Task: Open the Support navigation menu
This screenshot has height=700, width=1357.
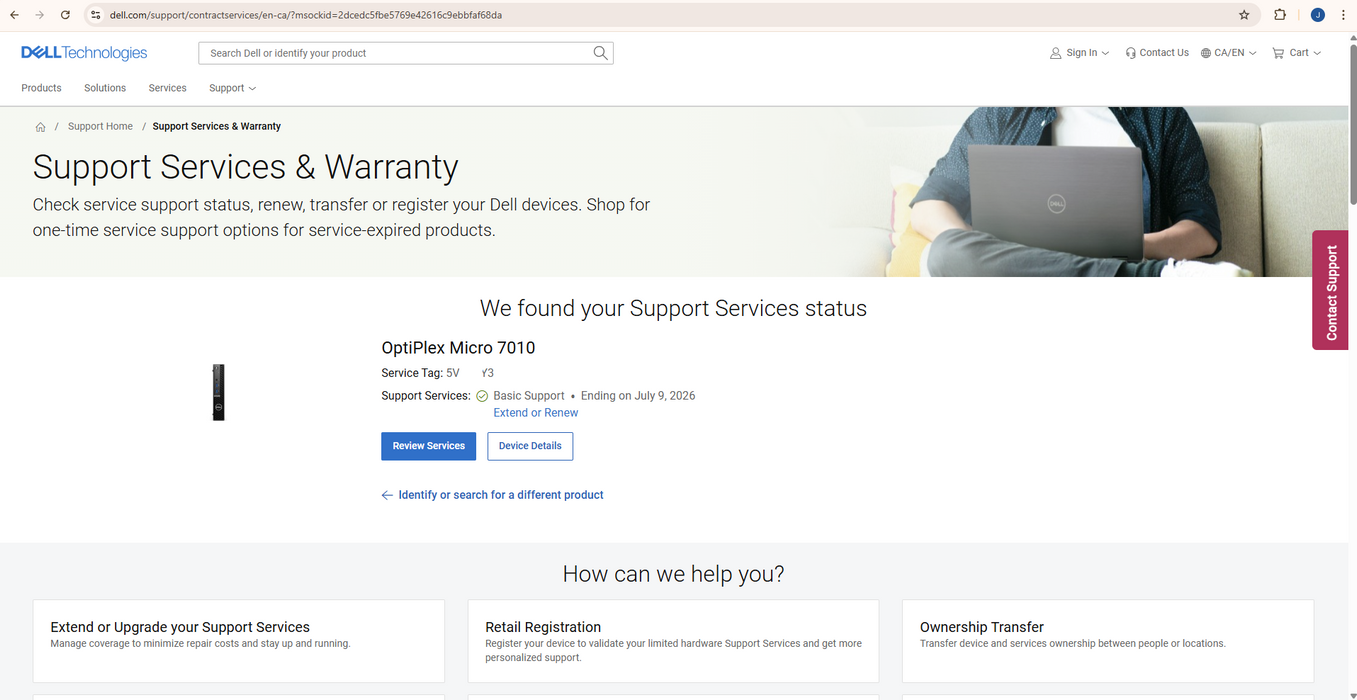Action: coord(232,88)
